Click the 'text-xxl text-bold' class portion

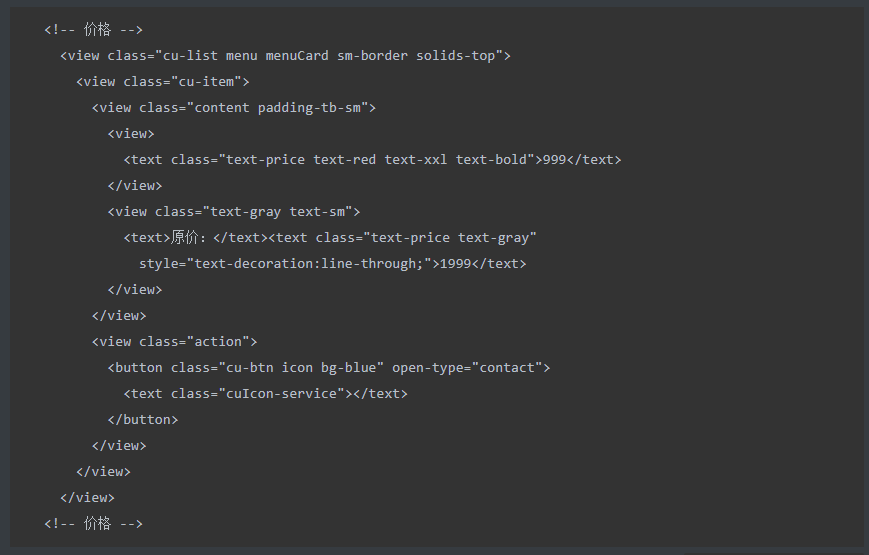456,160
